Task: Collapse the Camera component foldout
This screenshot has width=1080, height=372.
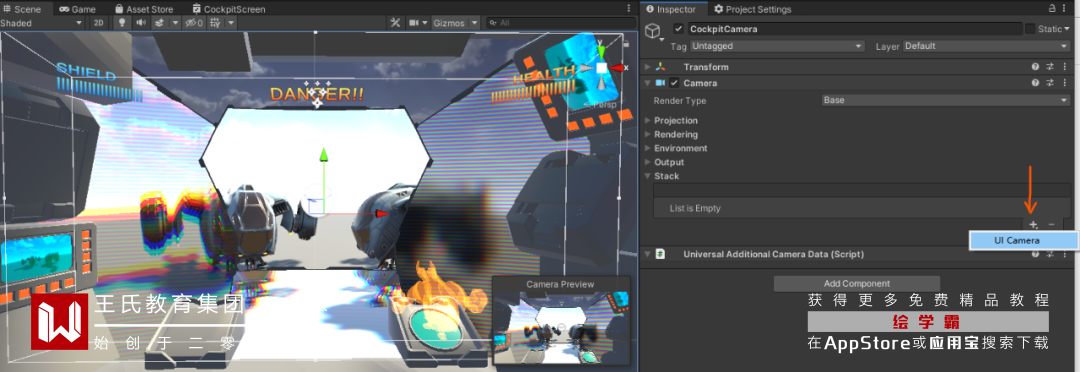Action: 647,83
